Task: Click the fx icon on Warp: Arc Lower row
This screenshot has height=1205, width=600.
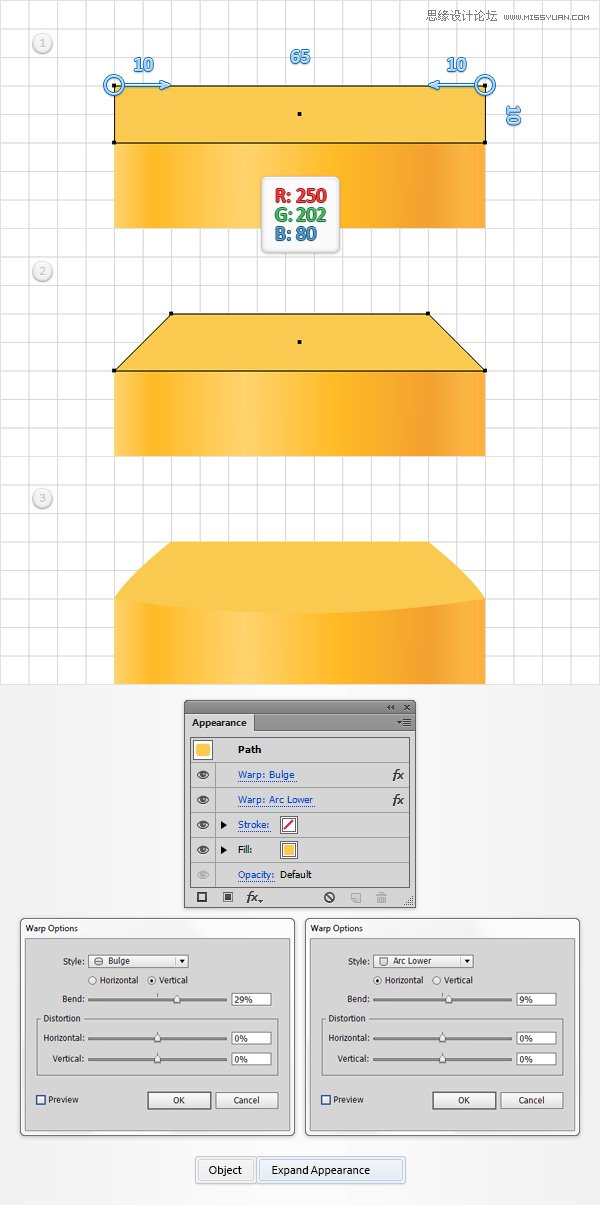Action: tap(398, 800)
